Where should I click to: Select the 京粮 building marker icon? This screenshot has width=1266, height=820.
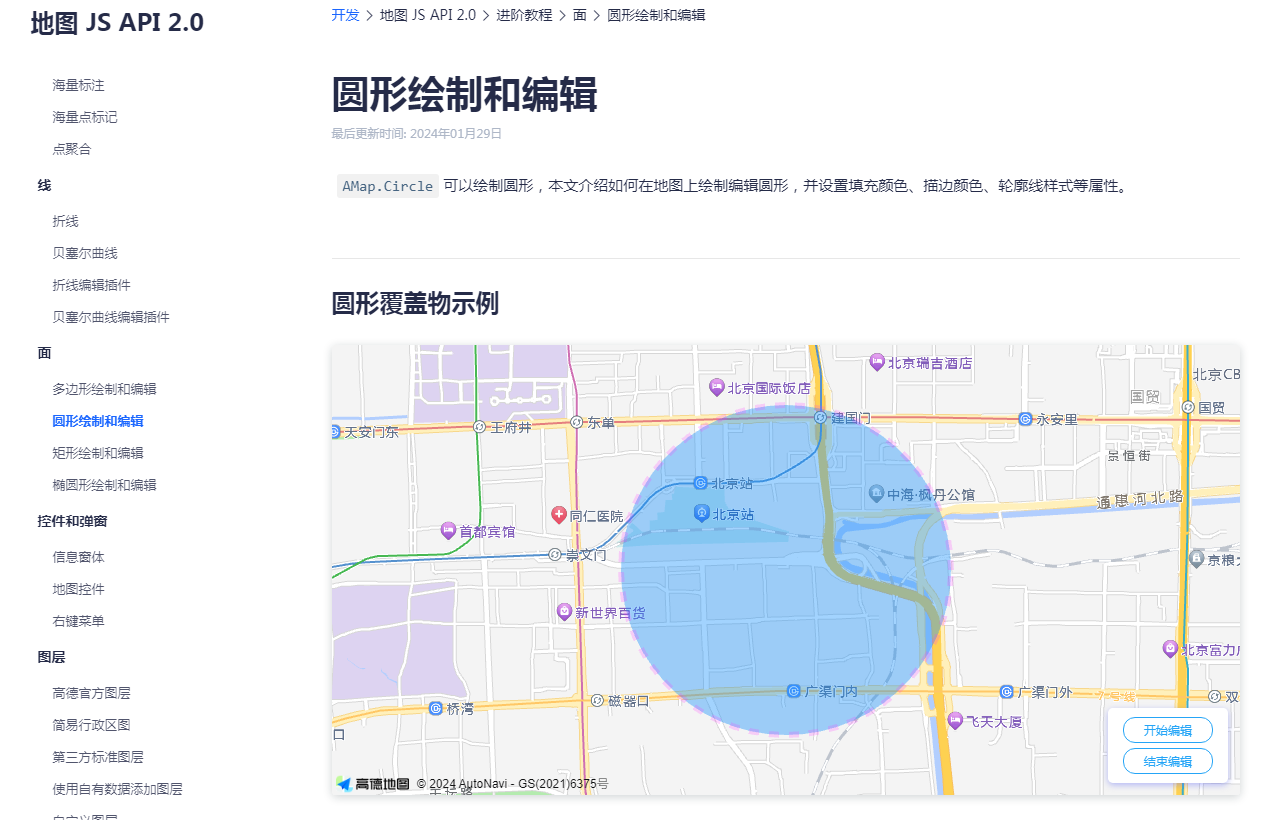click(x=1196, y=558)
